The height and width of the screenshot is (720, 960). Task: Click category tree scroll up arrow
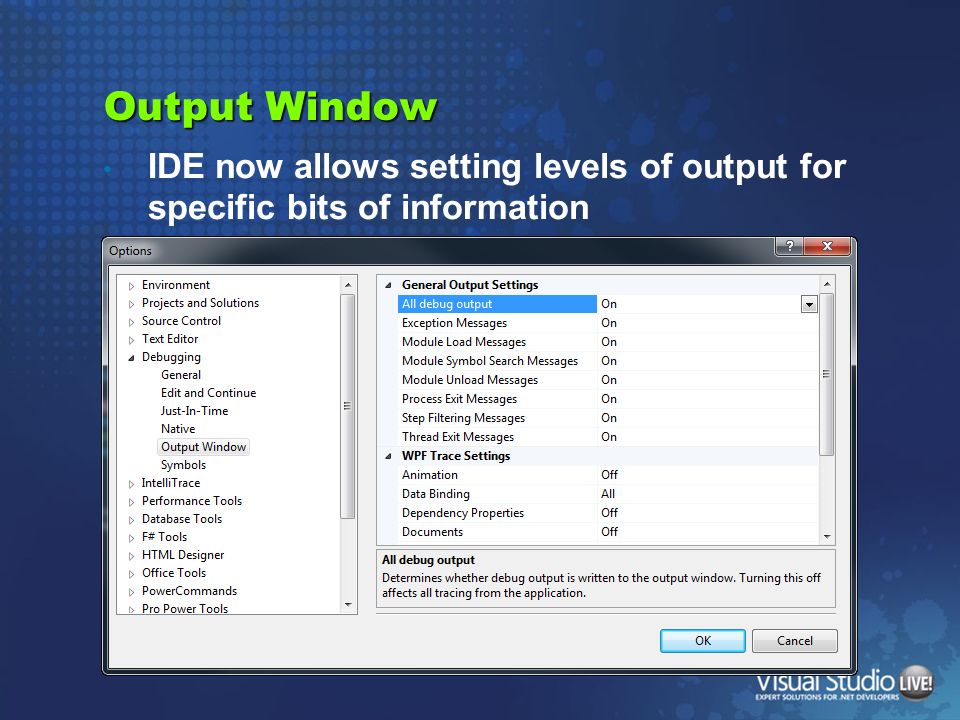click(348, 285)
